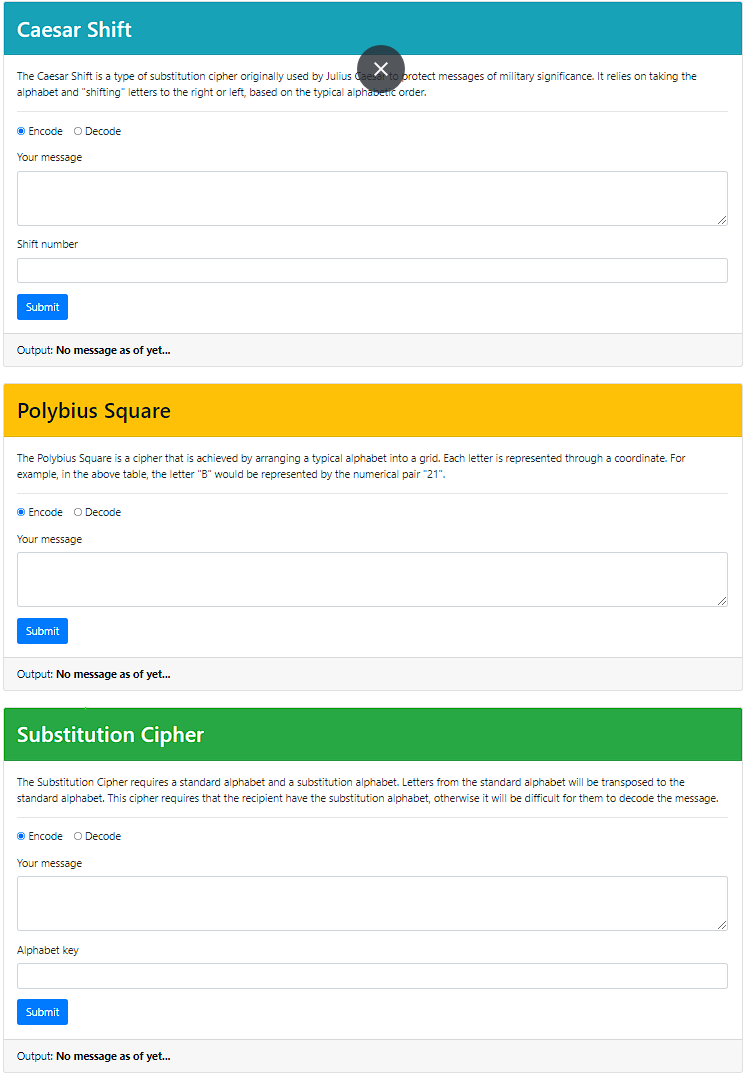Submit the Substitution Cipher form
The height and width of the screenshot is (1080, 751).
[41, 1011]
